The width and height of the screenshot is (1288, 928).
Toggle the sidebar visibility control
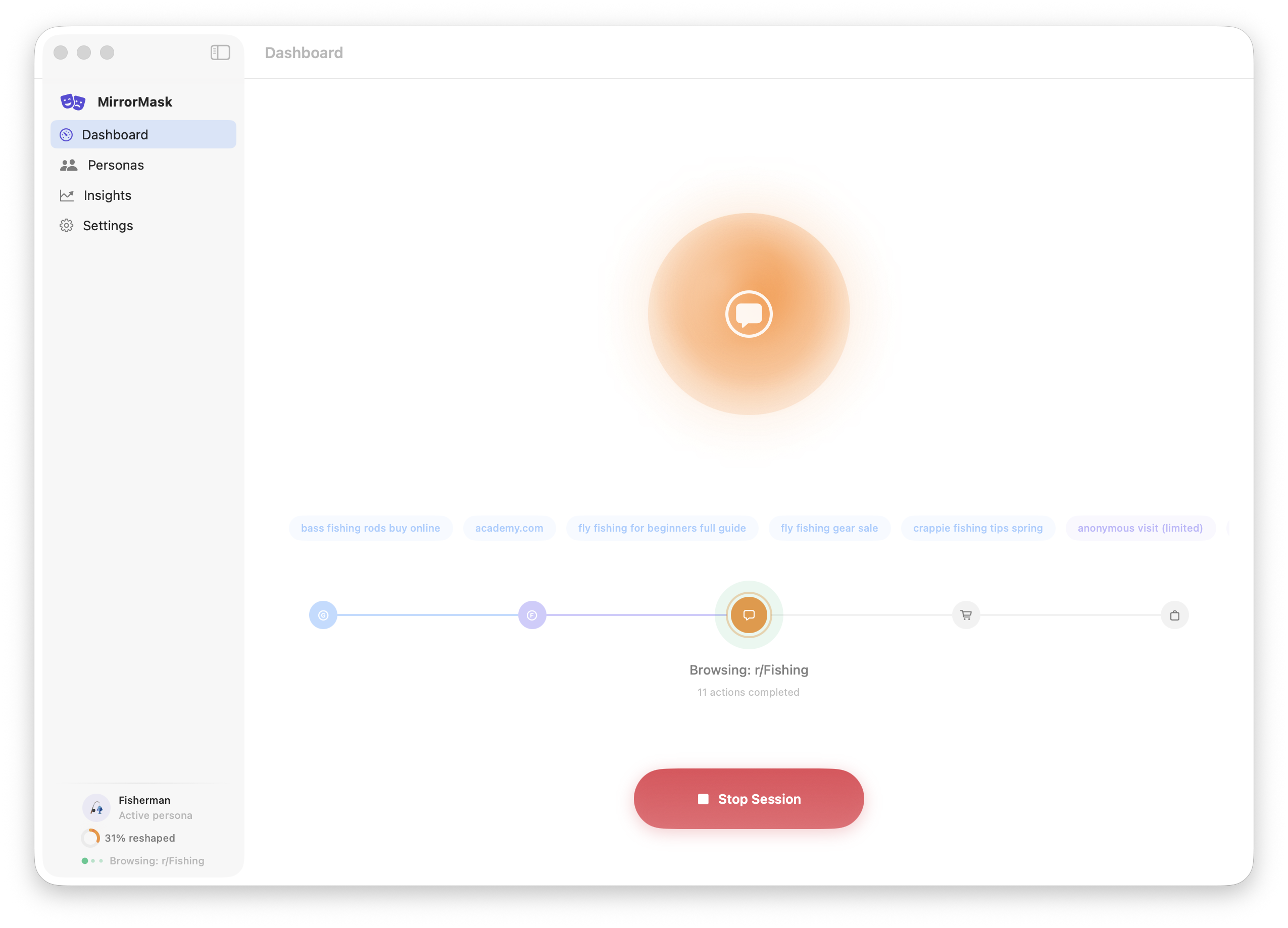click(x=220, y=52)
